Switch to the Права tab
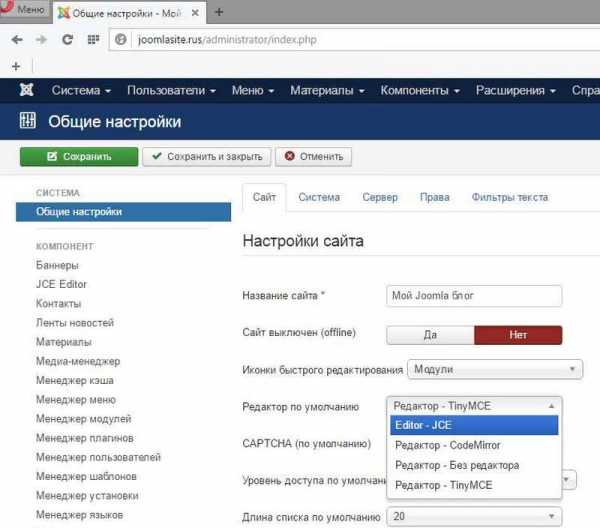600x528 pixels. click(435, 197)
